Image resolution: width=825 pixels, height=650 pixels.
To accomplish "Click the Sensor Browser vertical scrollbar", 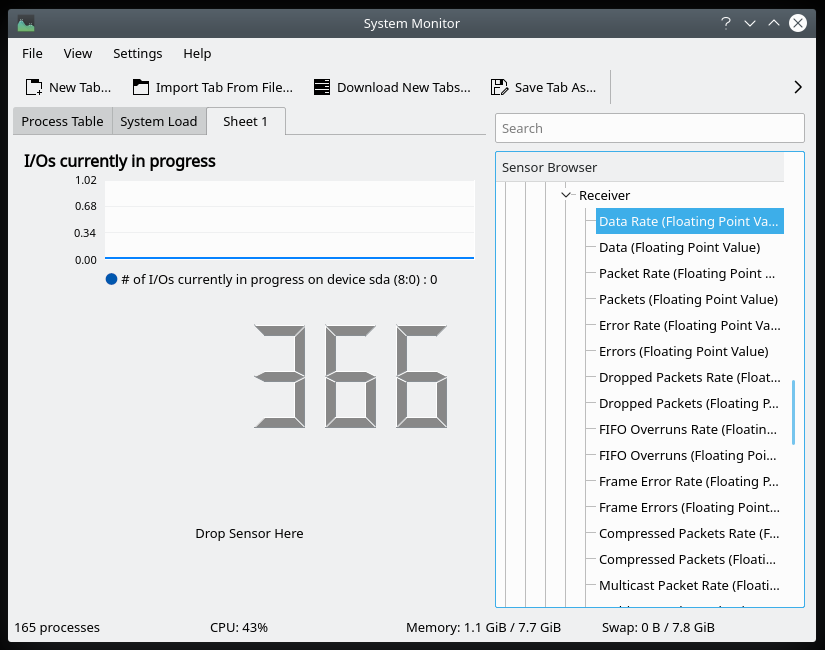I will pos(794,411).
